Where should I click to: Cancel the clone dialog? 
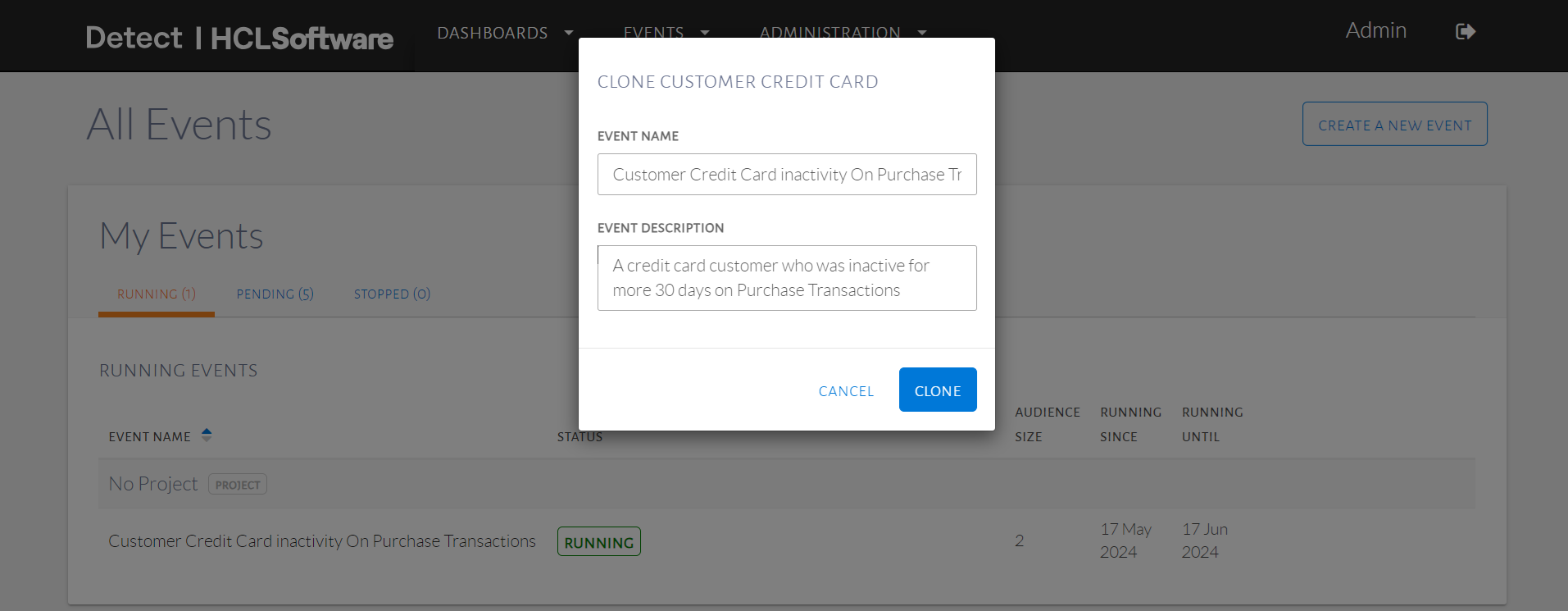(x=846, y=391)
